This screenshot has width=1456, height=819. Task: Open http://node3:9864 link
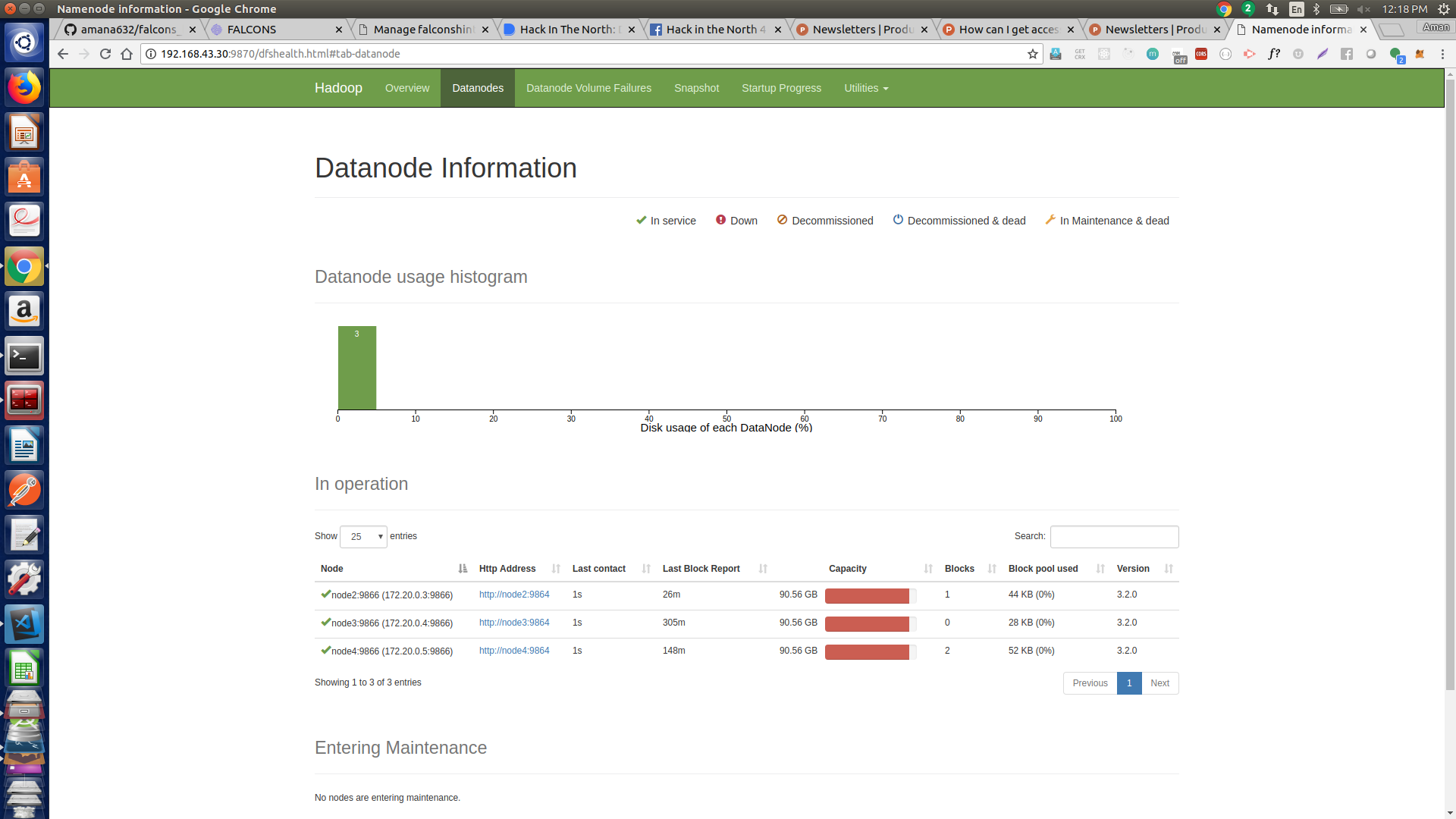tap(514, 623)
